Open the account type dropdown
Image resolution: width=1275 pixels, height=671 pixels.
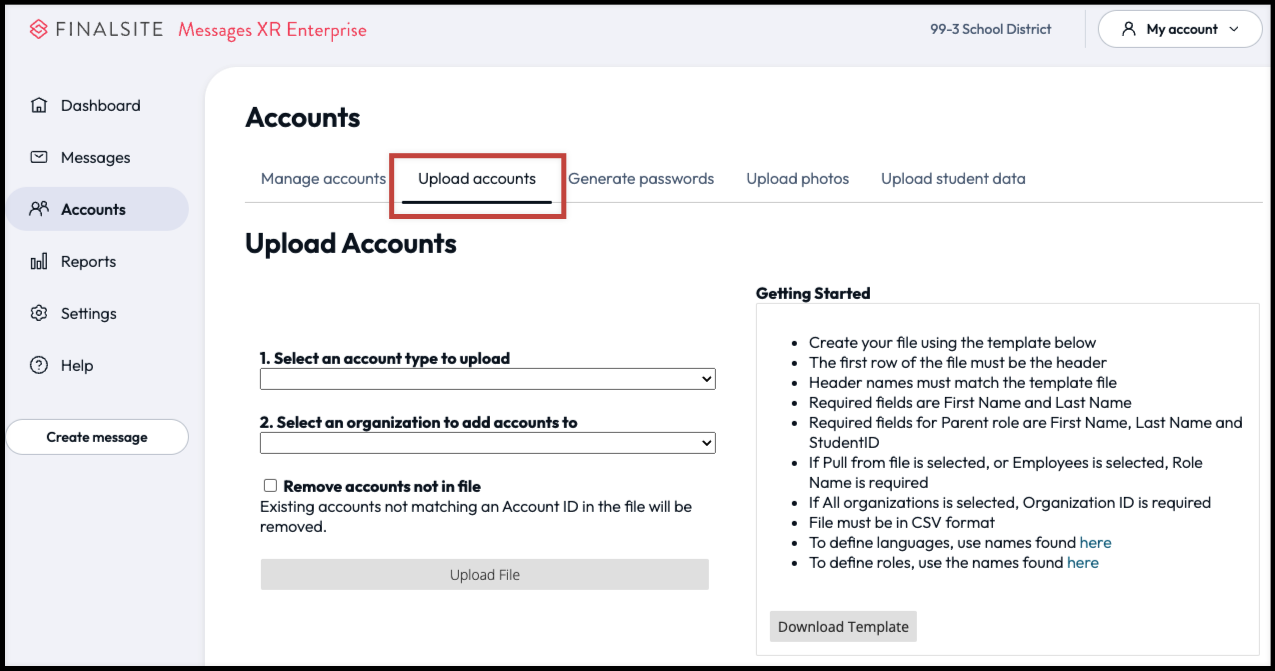click(x=487, y=379)
